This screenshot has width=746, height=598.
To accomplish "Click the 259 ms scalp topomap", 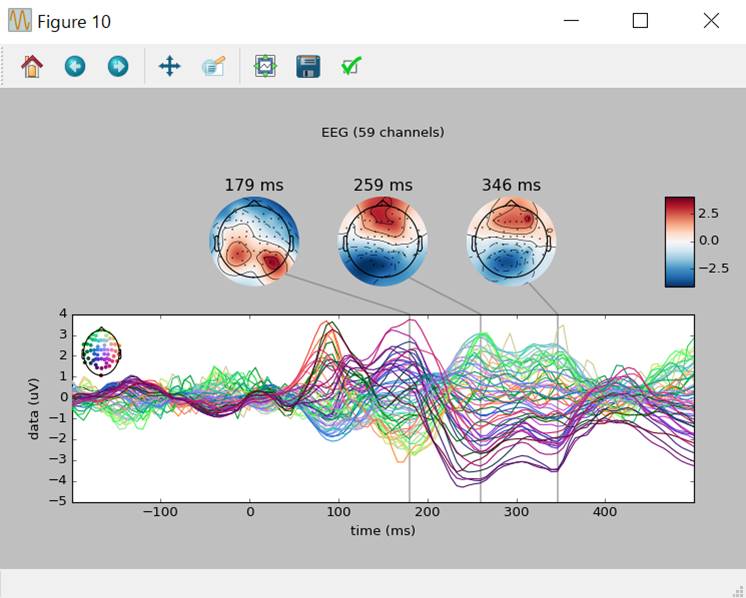I will [382, 242].
